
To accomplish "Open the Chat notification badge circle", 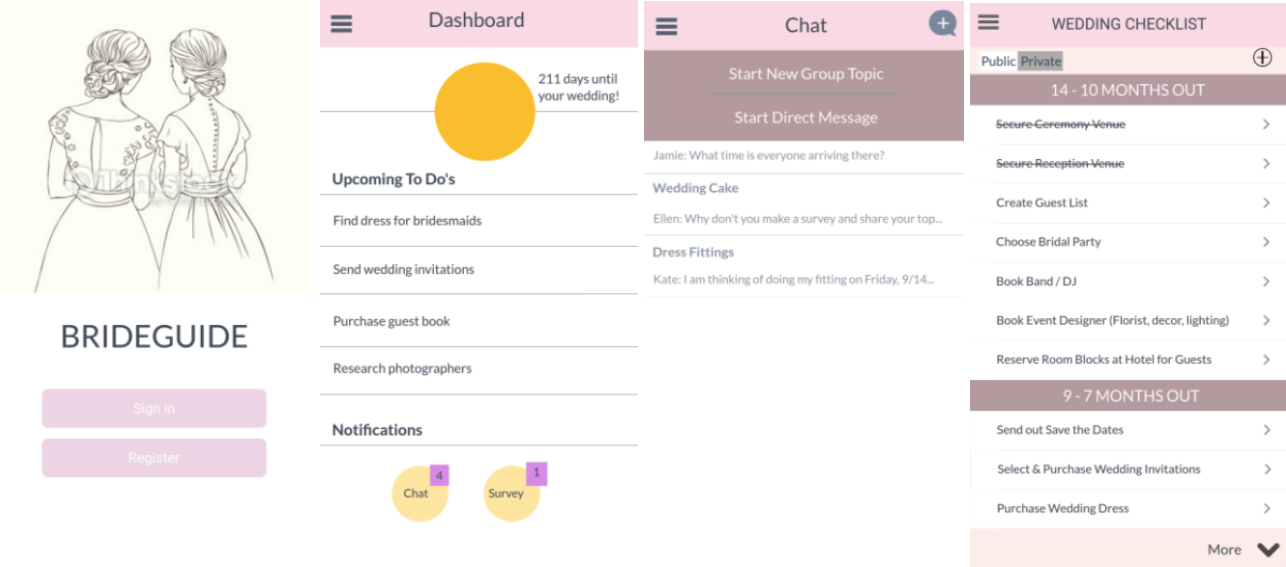I will (x=420, y=493).
